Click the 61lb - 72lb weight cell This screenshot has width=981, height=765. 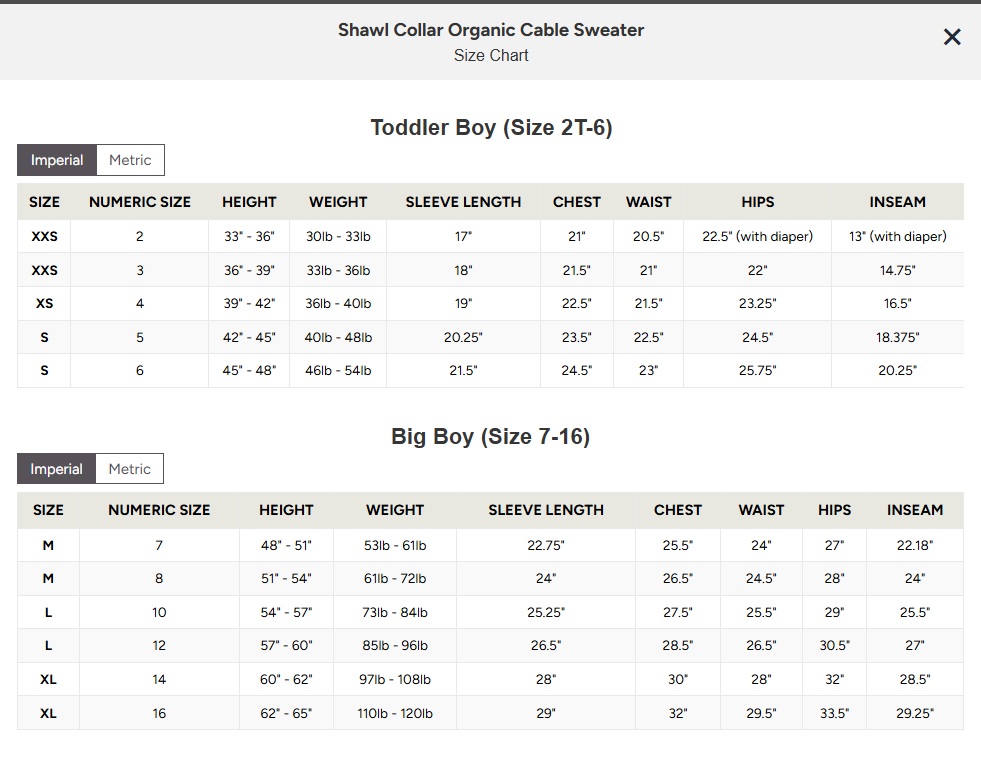click(395, 579)
